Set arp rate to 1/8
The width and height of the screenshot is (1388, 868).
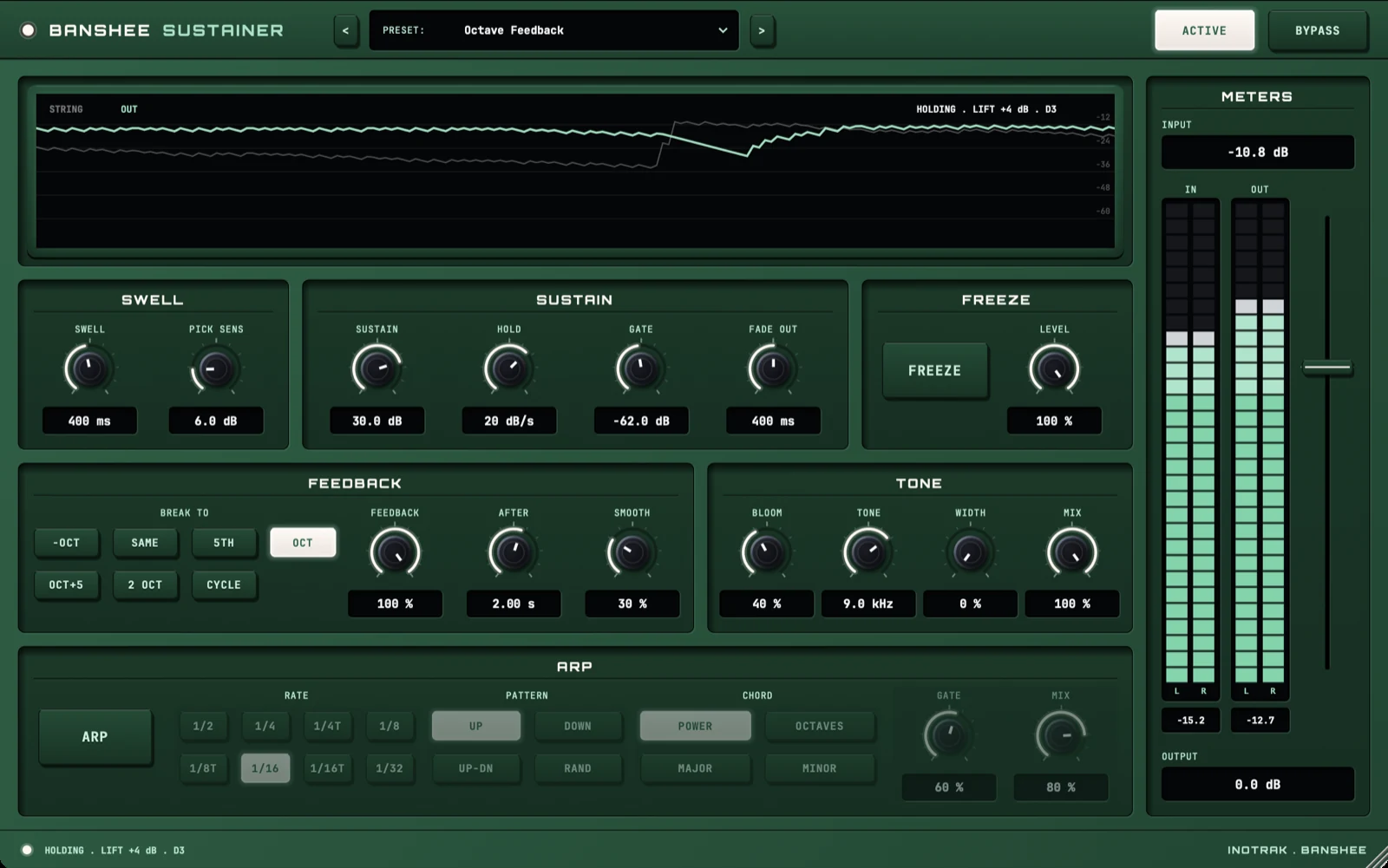[x=390, y=726]
